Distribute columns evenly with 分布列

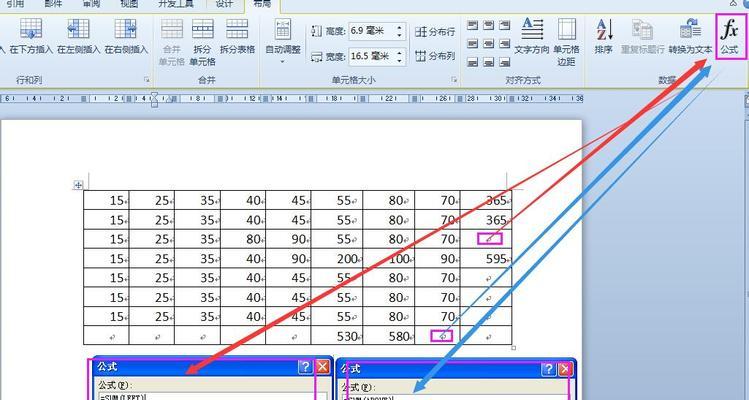coord(435,56)
